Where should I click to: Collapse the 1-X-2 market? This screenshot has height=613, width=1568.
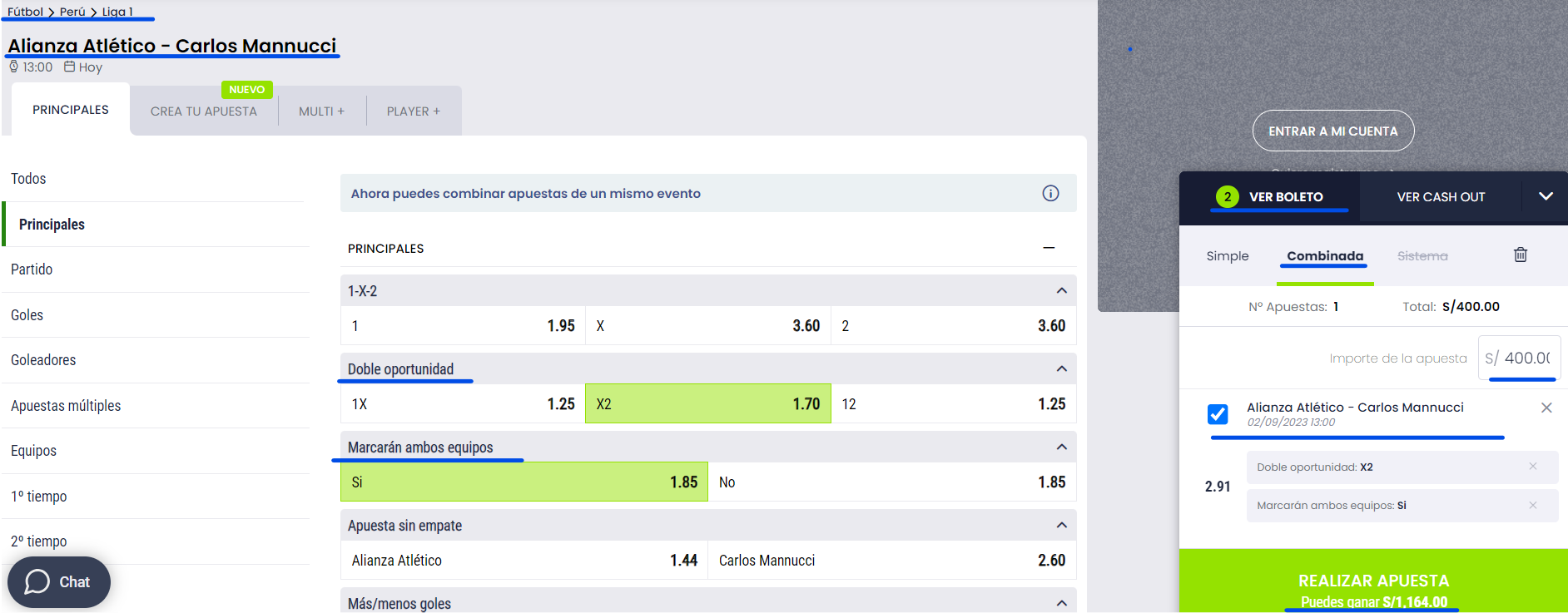[1061, 290]
